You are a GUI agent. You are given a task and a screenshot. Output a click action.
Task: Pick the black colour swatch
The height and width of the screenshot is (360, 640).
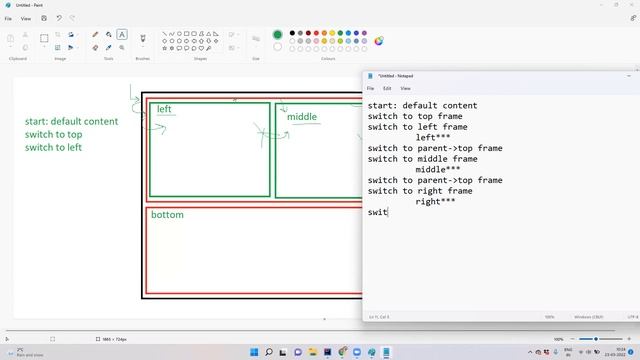[x=292, y=33]
